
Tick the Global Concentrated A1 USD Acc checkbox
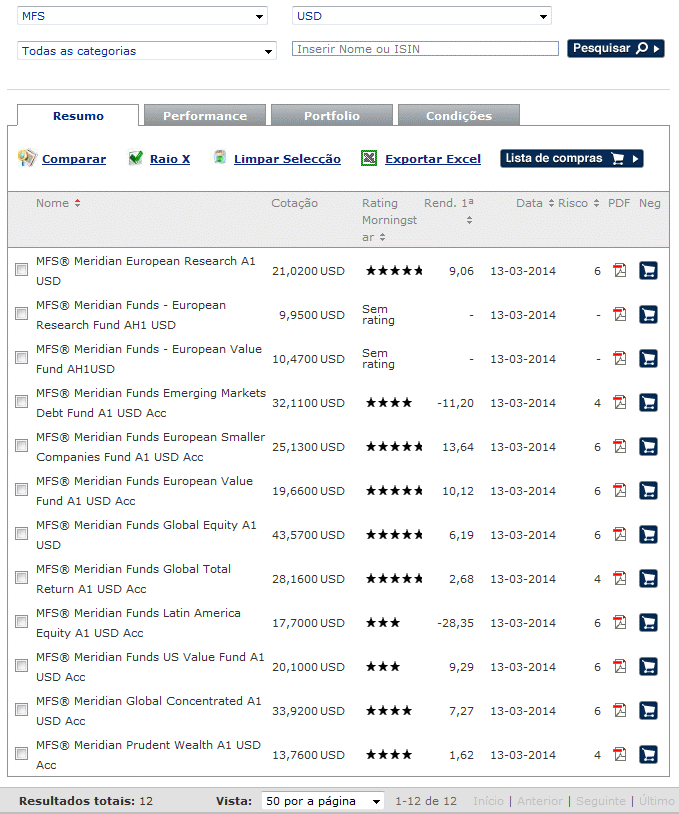pyautogui.click(x=21, y=709)
